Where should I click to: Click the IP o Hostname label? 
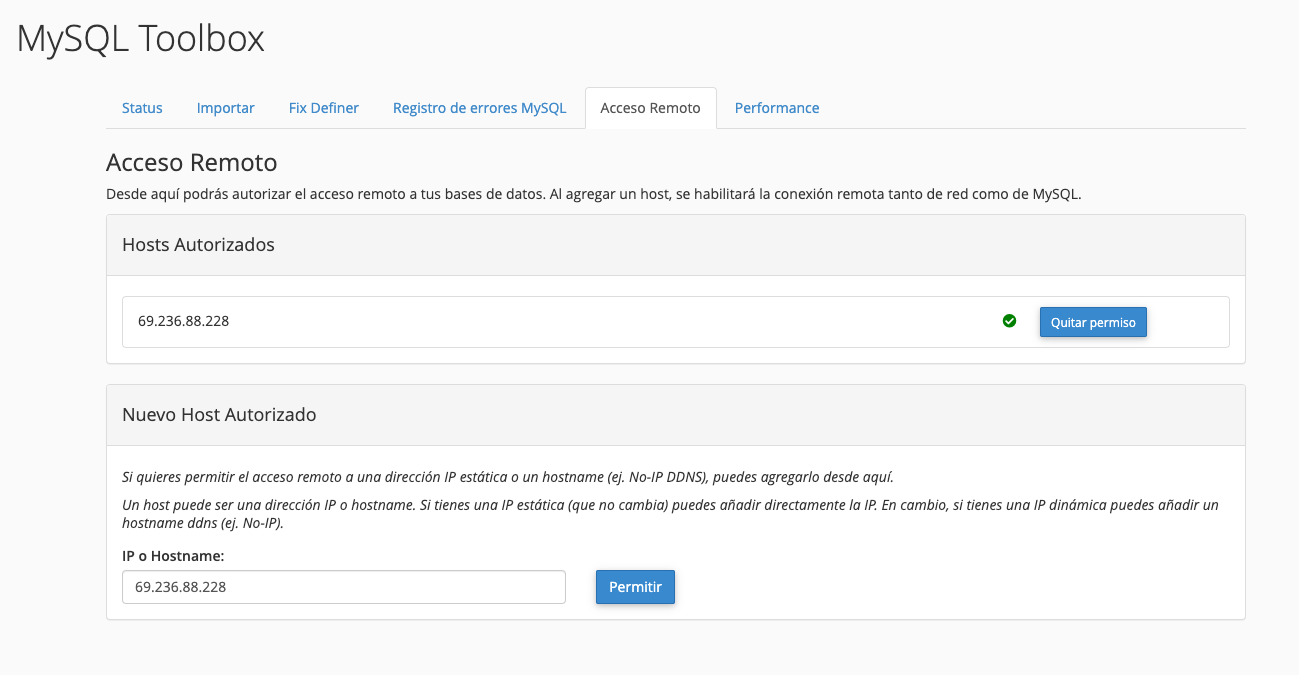173,554
